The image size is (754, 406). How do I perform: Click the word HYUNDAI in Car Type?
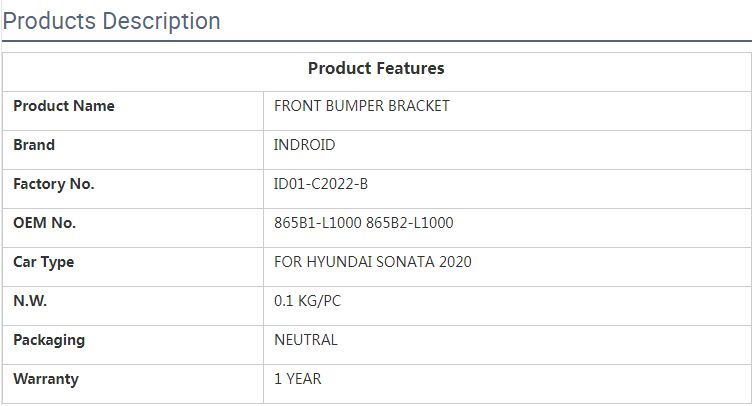[x=338, y=262]
